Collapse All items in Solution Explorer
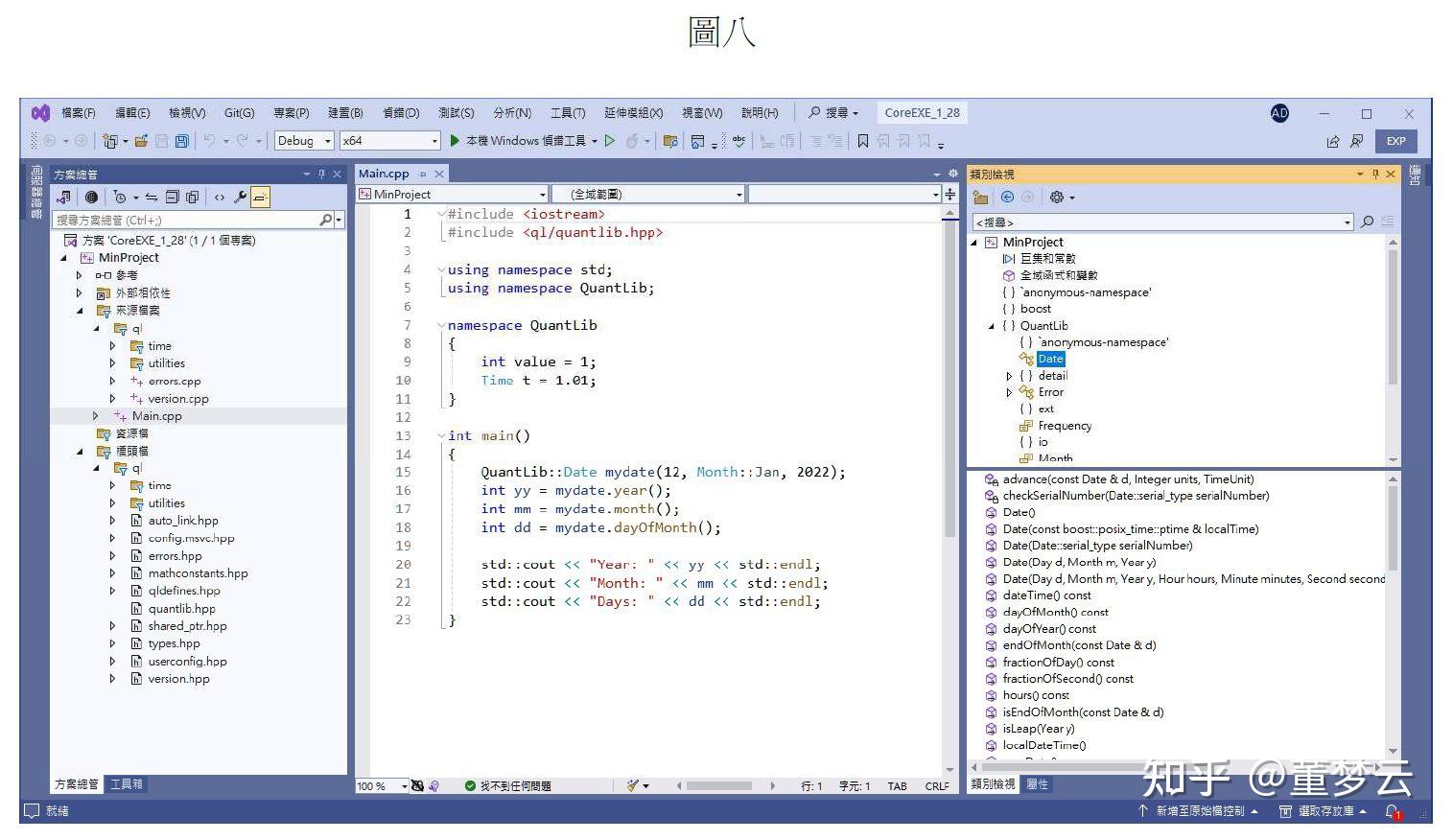Screen dimensions: 1453x840 pyautogui.click(x=173, y=197)
